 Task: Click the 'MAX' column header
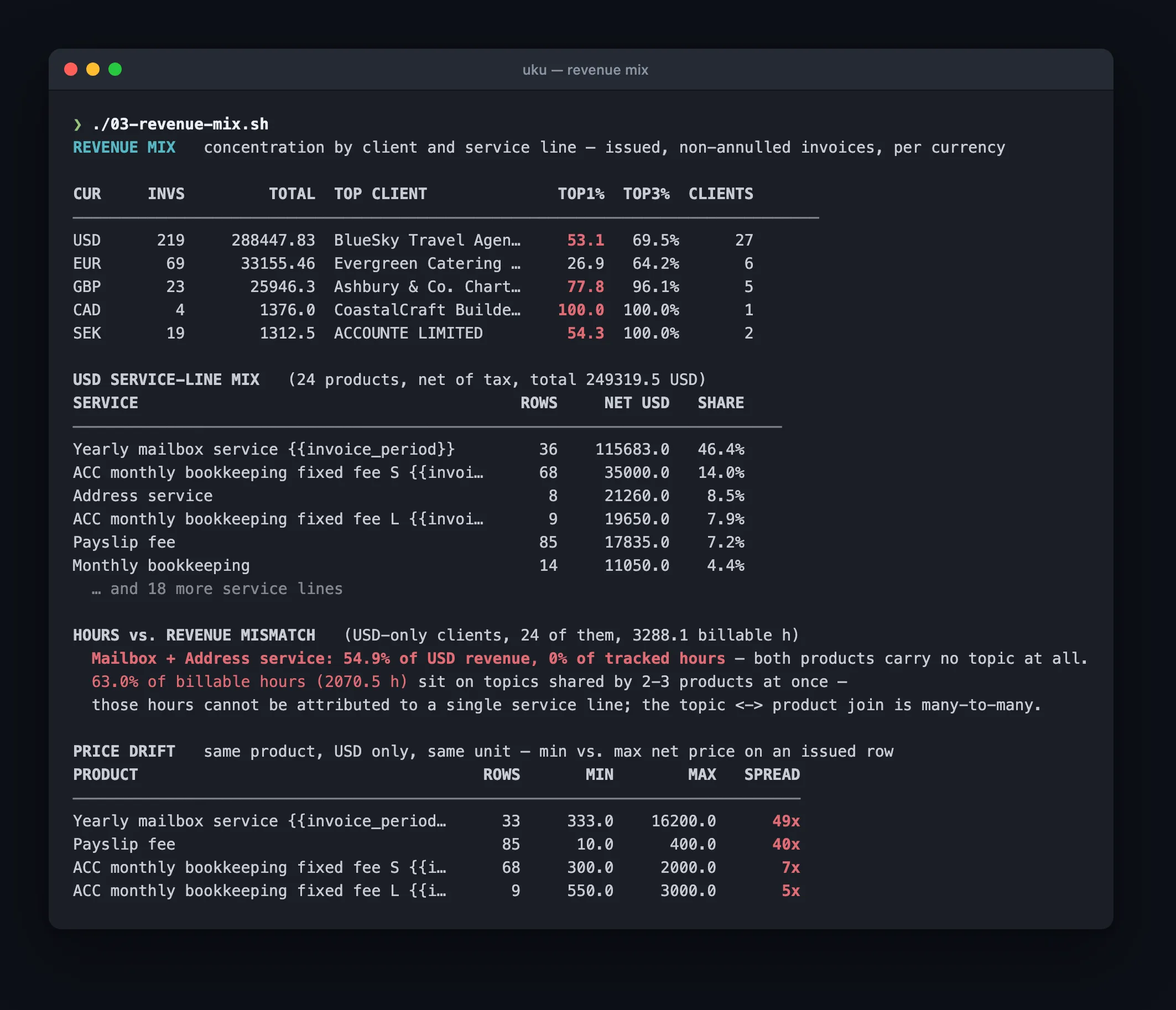702,775
